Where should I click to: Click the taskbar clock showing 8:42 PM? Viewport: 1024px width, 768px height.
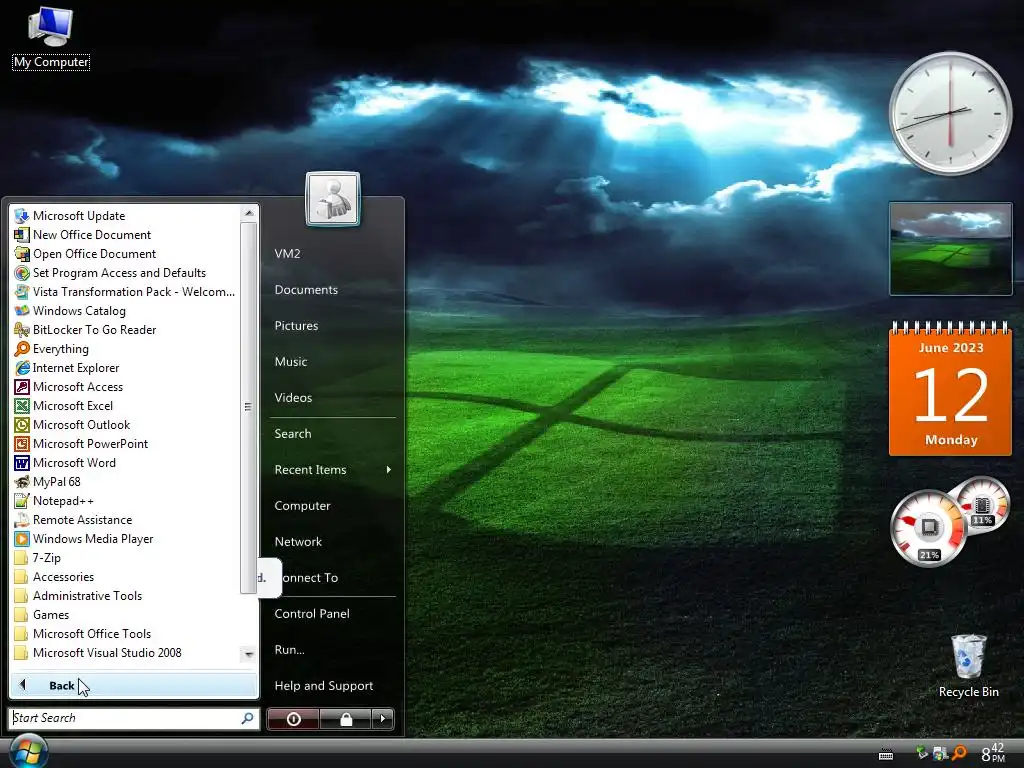(x=993, y=753)
